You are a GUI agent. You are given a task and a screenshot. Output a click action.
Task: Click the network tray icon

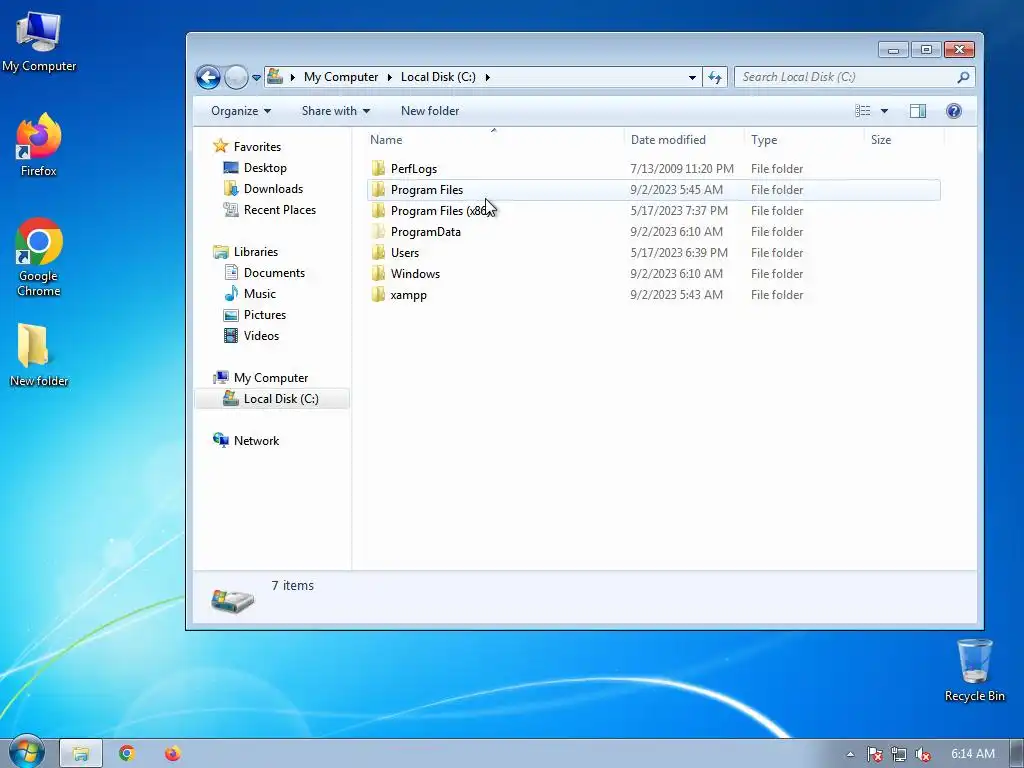pos(899,754)
